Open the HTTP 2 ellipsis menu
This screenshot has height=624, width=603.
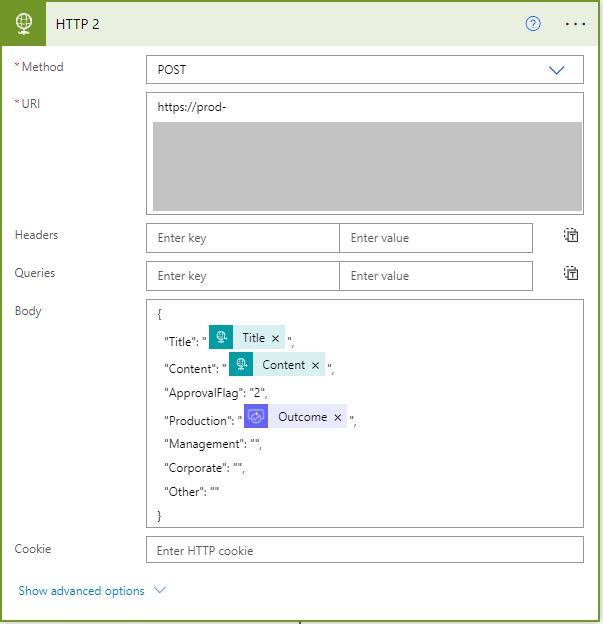575,24
